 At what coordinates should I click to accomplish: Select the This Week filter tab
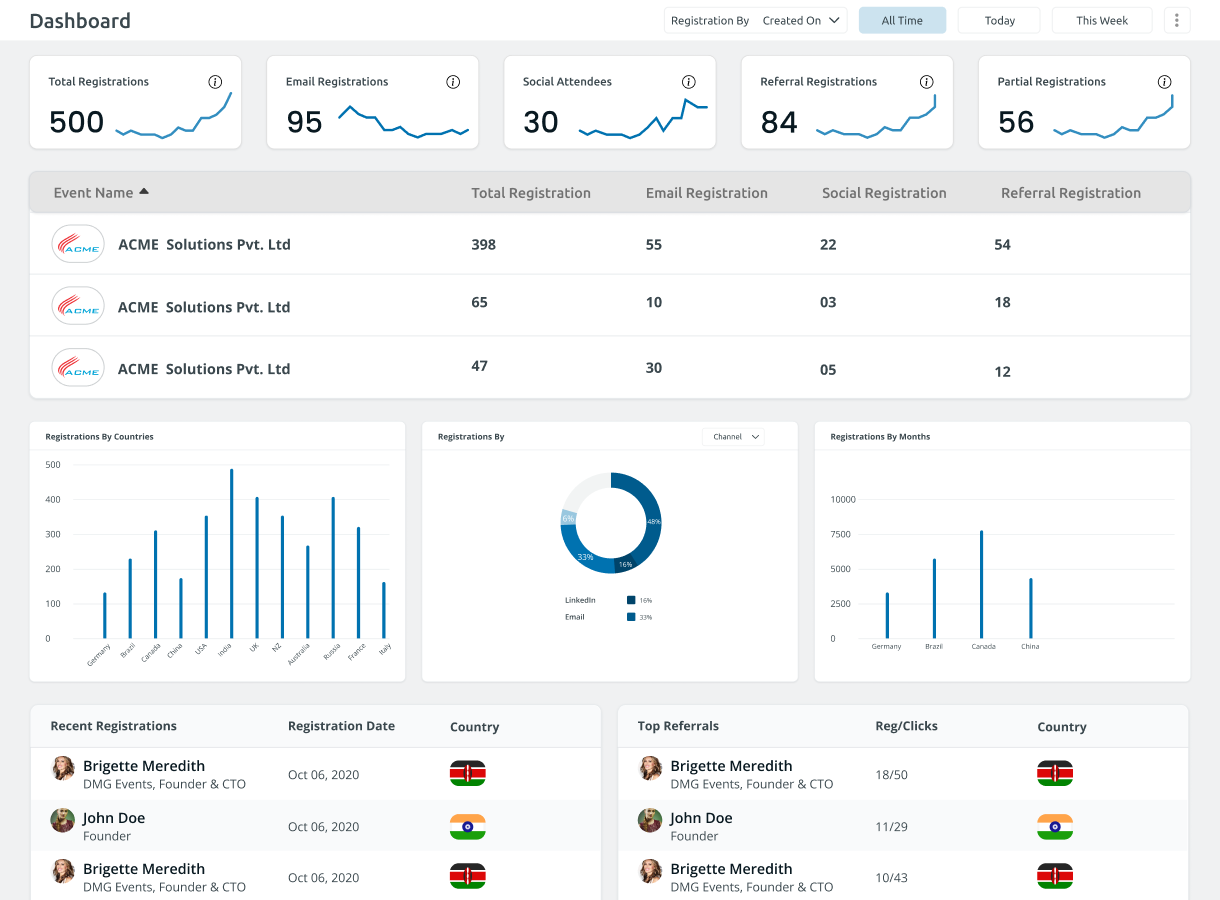(1101, 20)
